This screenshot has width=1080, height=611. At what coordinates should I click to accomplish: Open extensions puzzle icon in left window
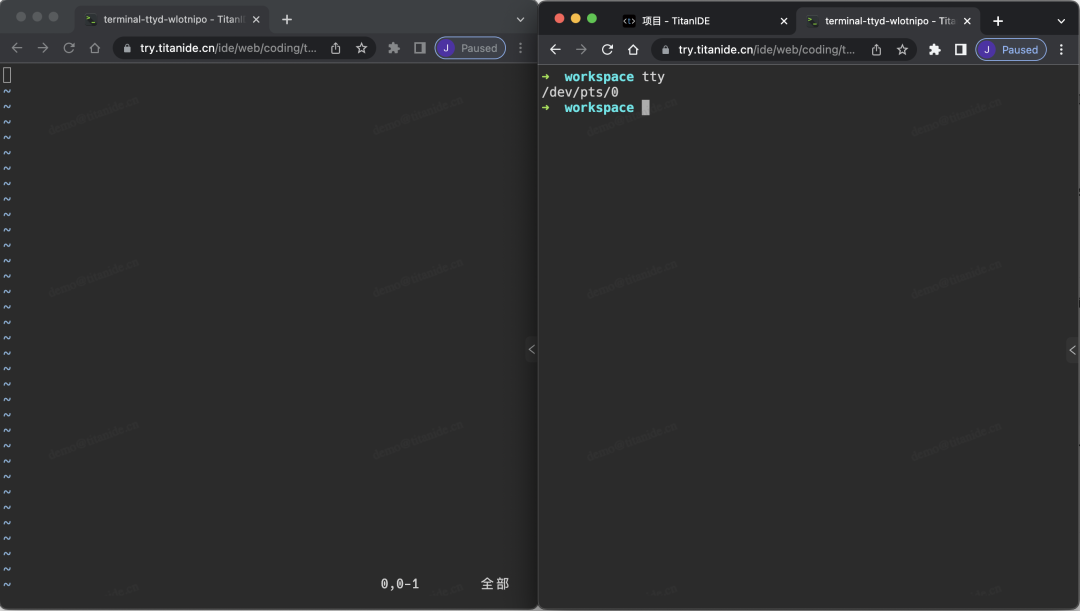(x=394, y=48)
